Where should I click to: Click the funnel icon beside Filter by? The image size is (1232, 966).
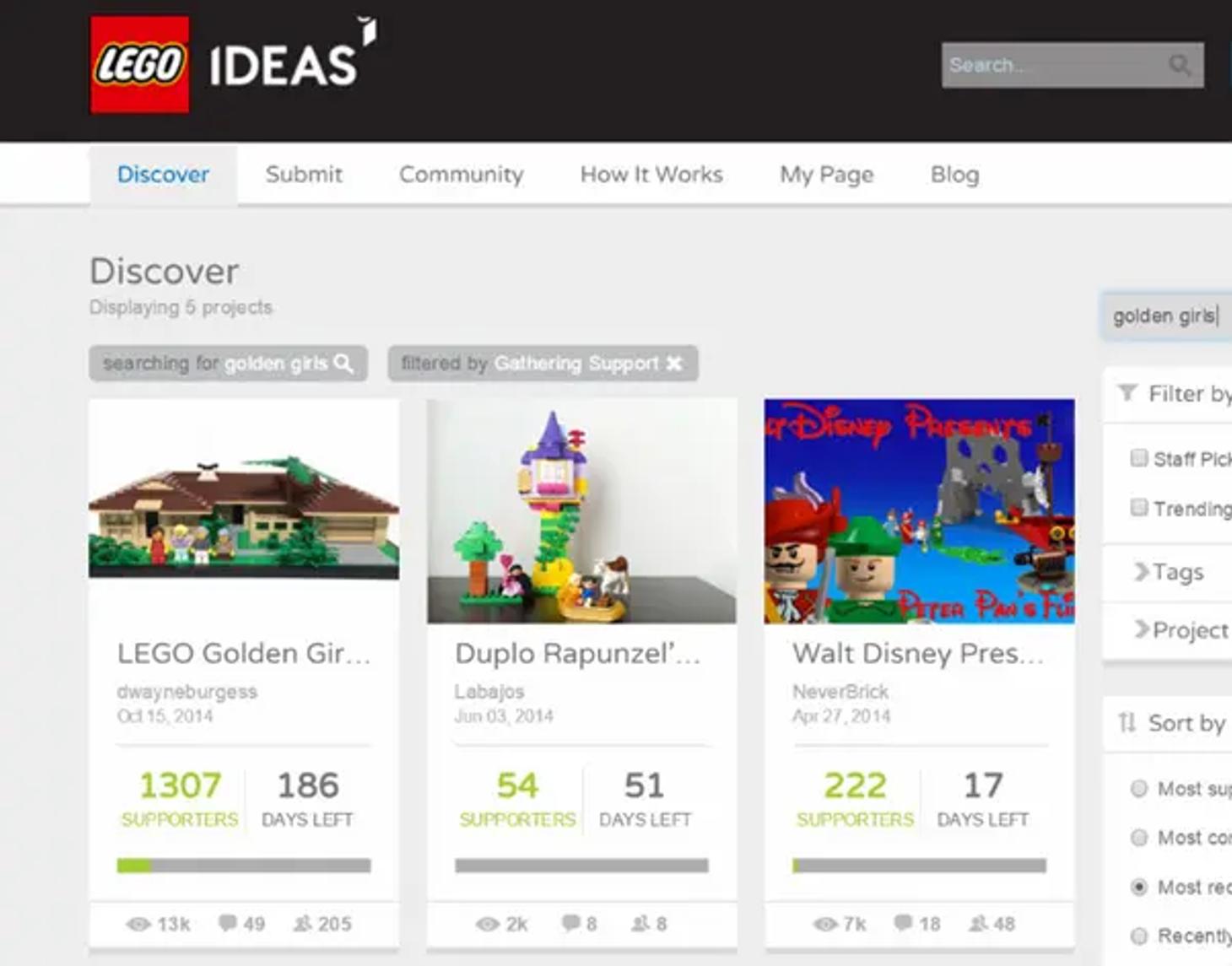coord(1127,393)
